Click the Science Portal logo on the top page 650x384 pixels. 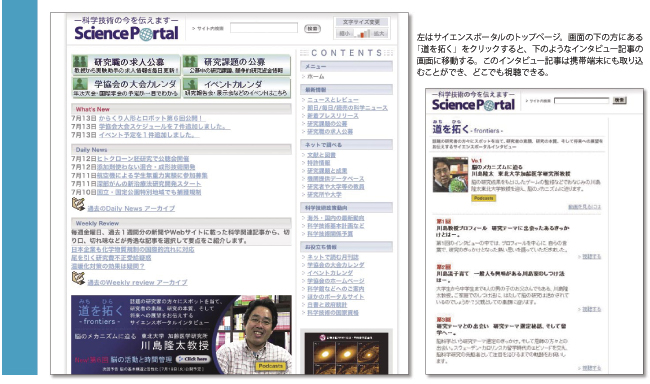tap(126, 33)
